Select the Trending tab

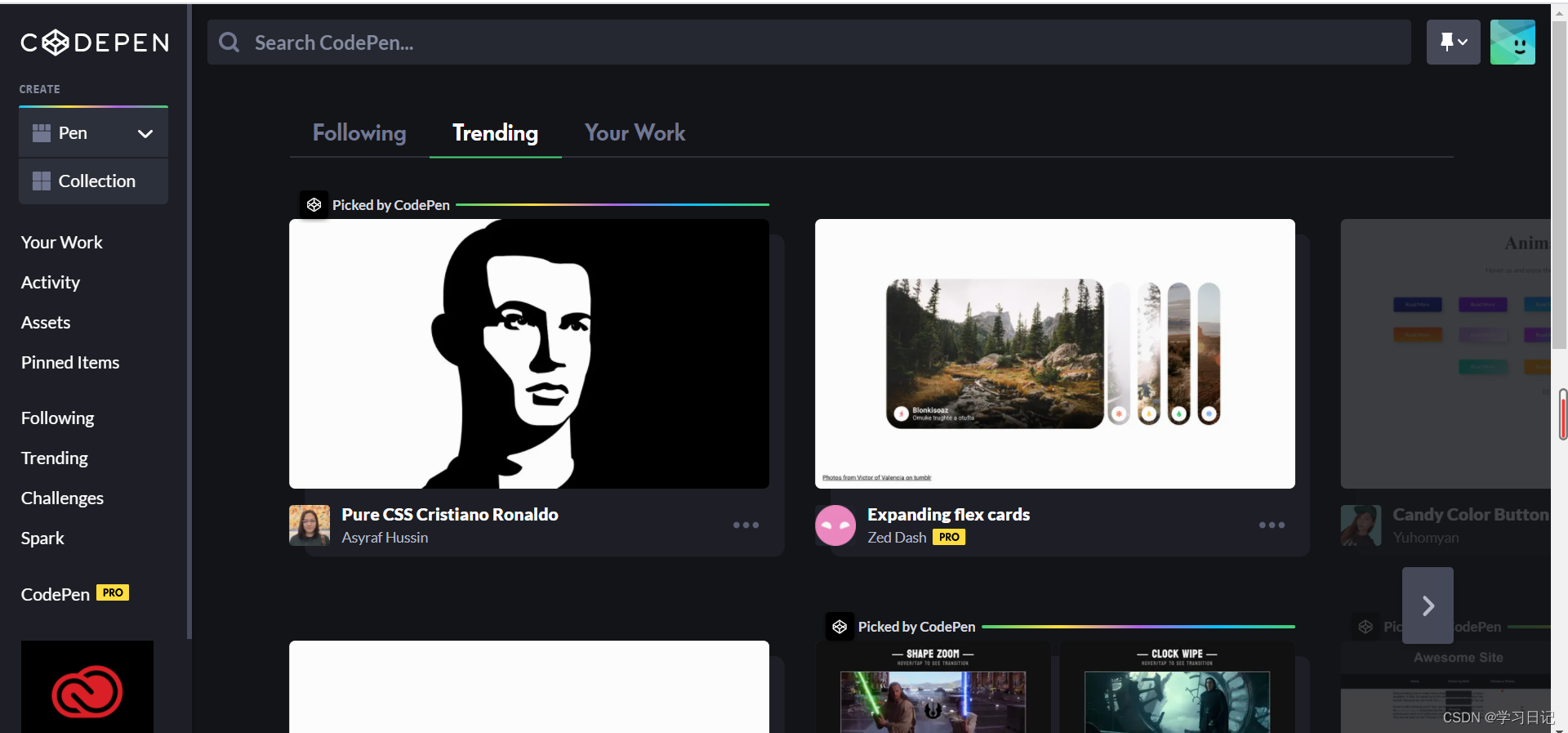pyautogui.click(x=495, y=132)
